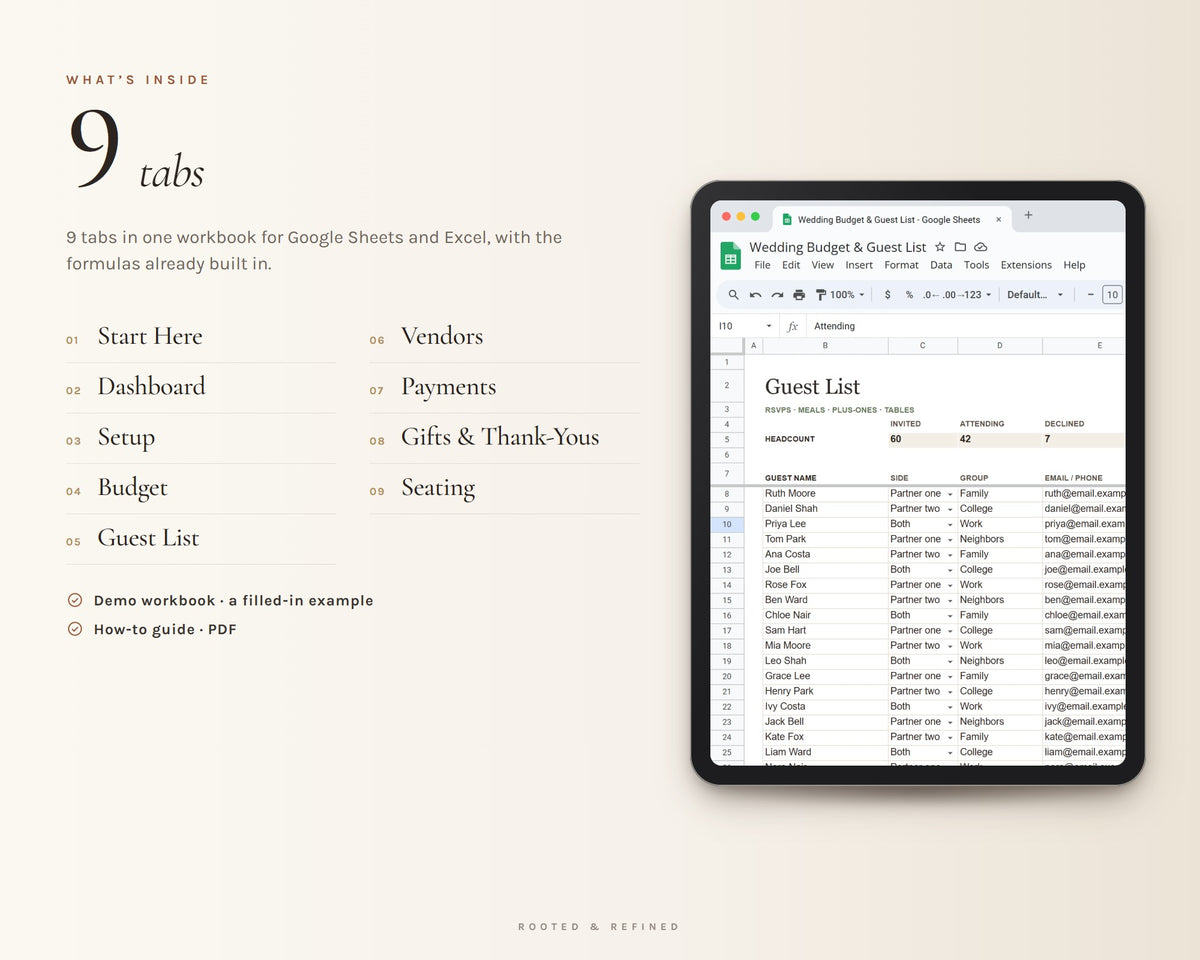Click the fx formula icon

[793, 326]
